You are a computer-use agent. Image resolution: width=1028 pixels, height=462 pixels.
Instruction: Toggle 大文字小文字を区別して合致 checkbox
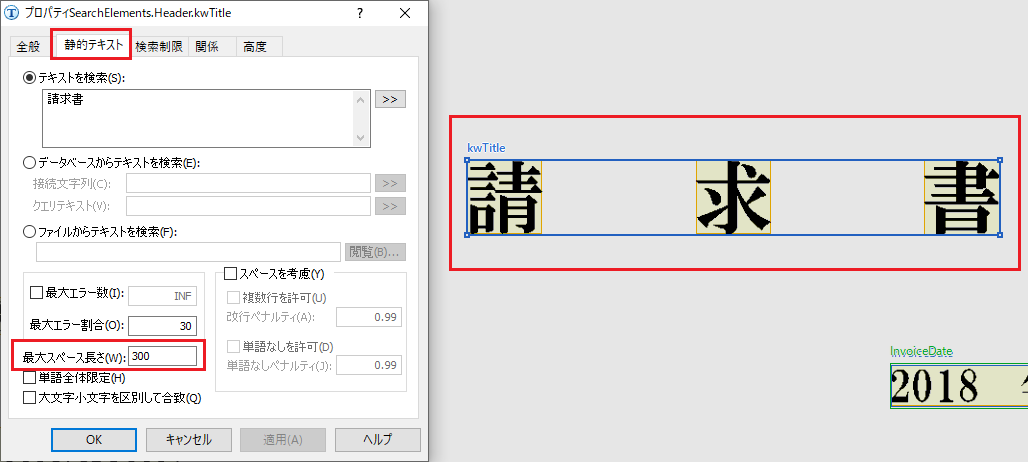30,397
